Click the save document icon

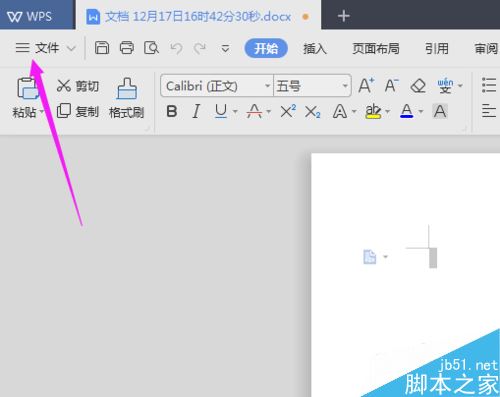102,48
